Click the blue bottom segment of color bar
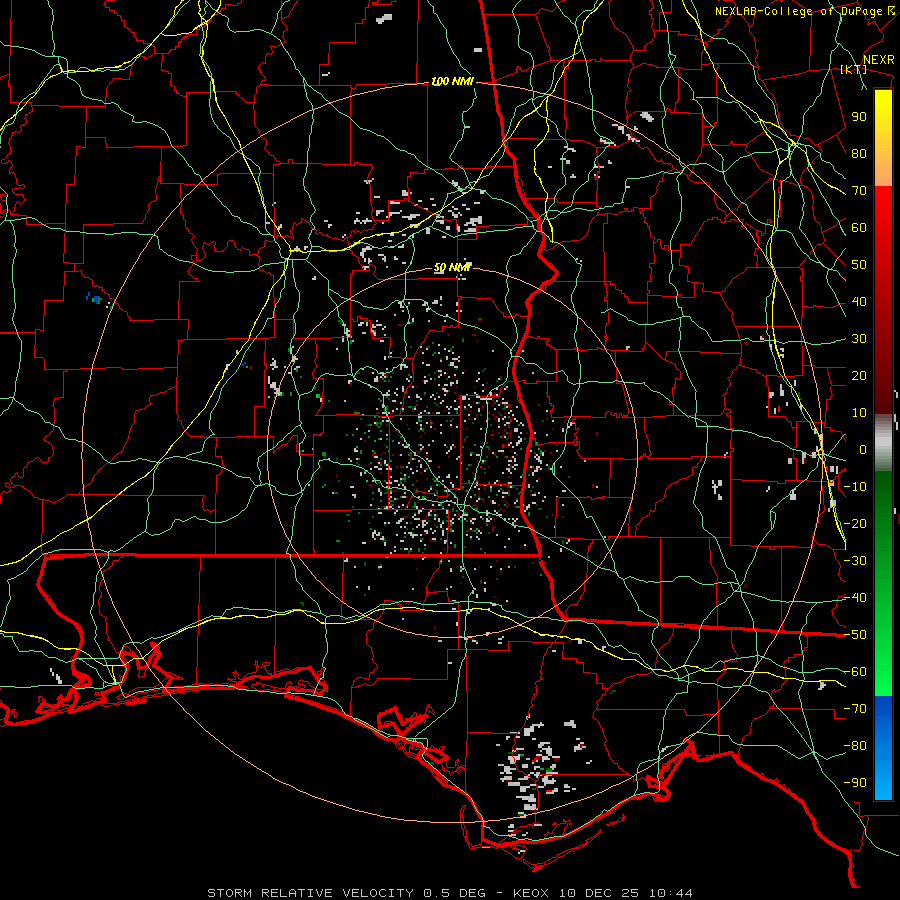The height and width of the screenshot is (900, 900). point(883,748)
